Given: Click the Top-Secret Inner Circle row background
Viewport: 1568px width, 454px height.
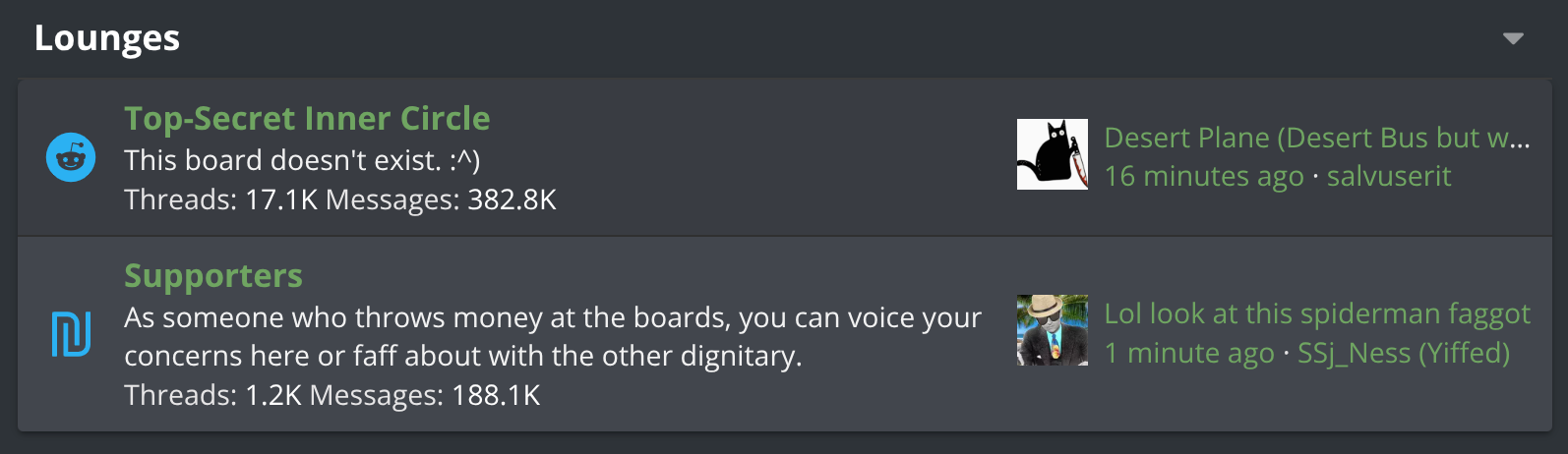Looking at the screenshot, I should click(785, 157).
